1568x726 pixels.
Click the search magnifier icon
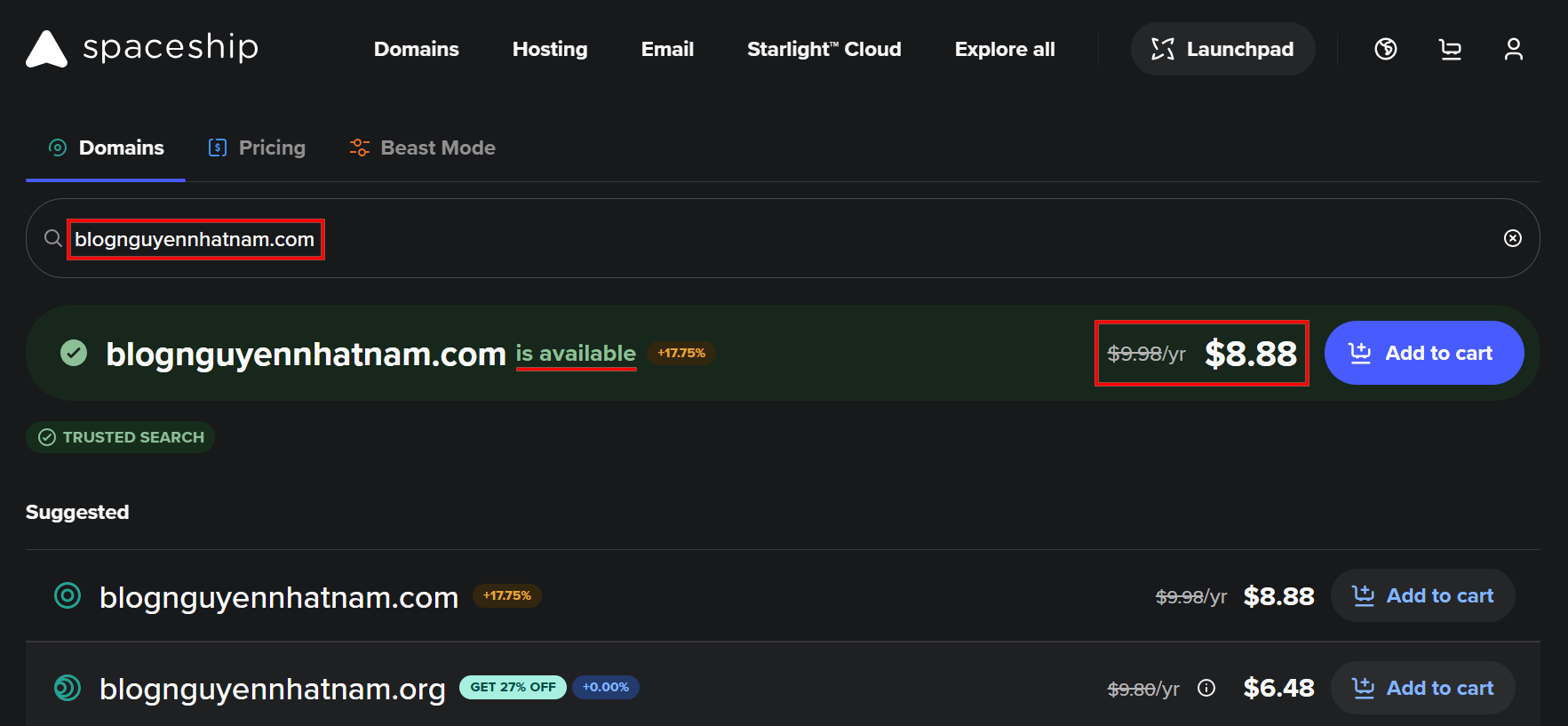[x=53, y=238]
